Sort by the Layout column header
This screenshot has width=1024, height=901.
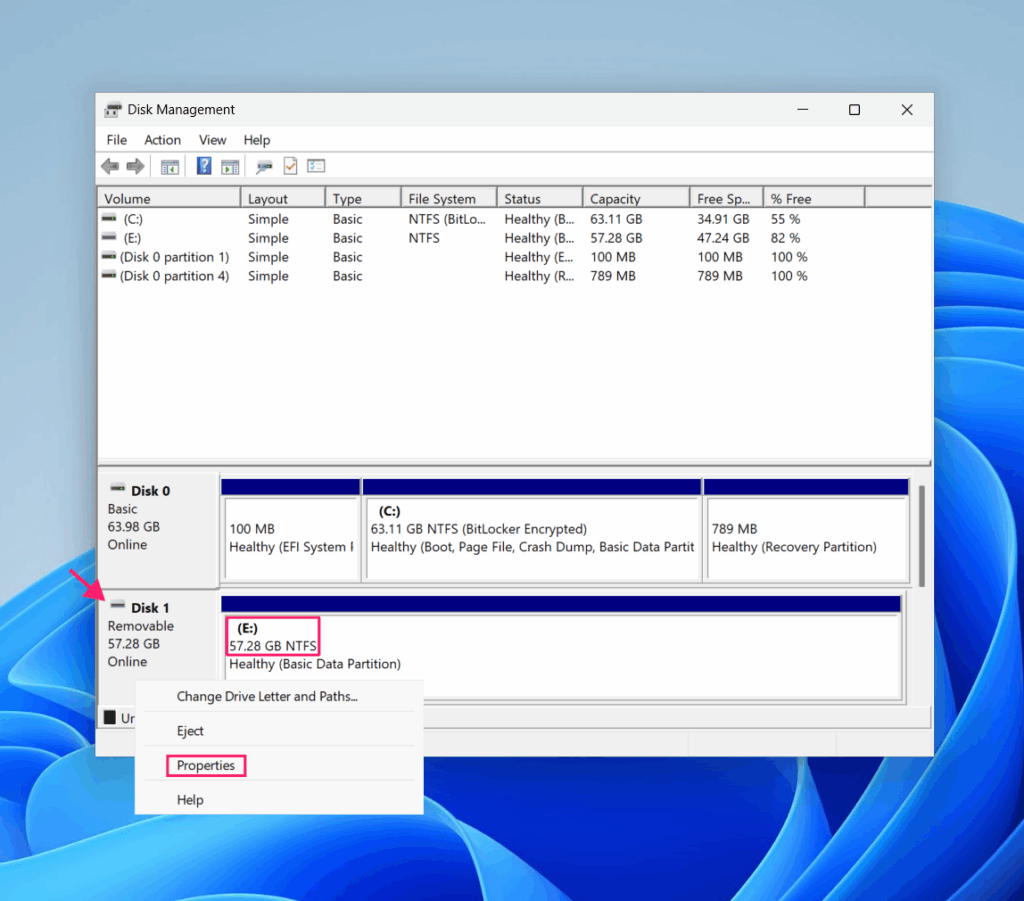[x=283, y=198]
